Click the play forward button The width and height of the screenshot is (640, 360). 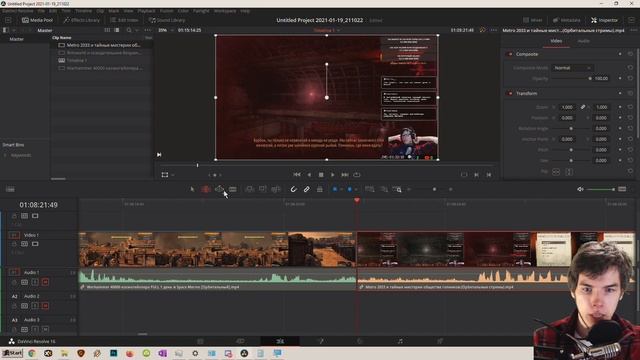pos(333,175)
